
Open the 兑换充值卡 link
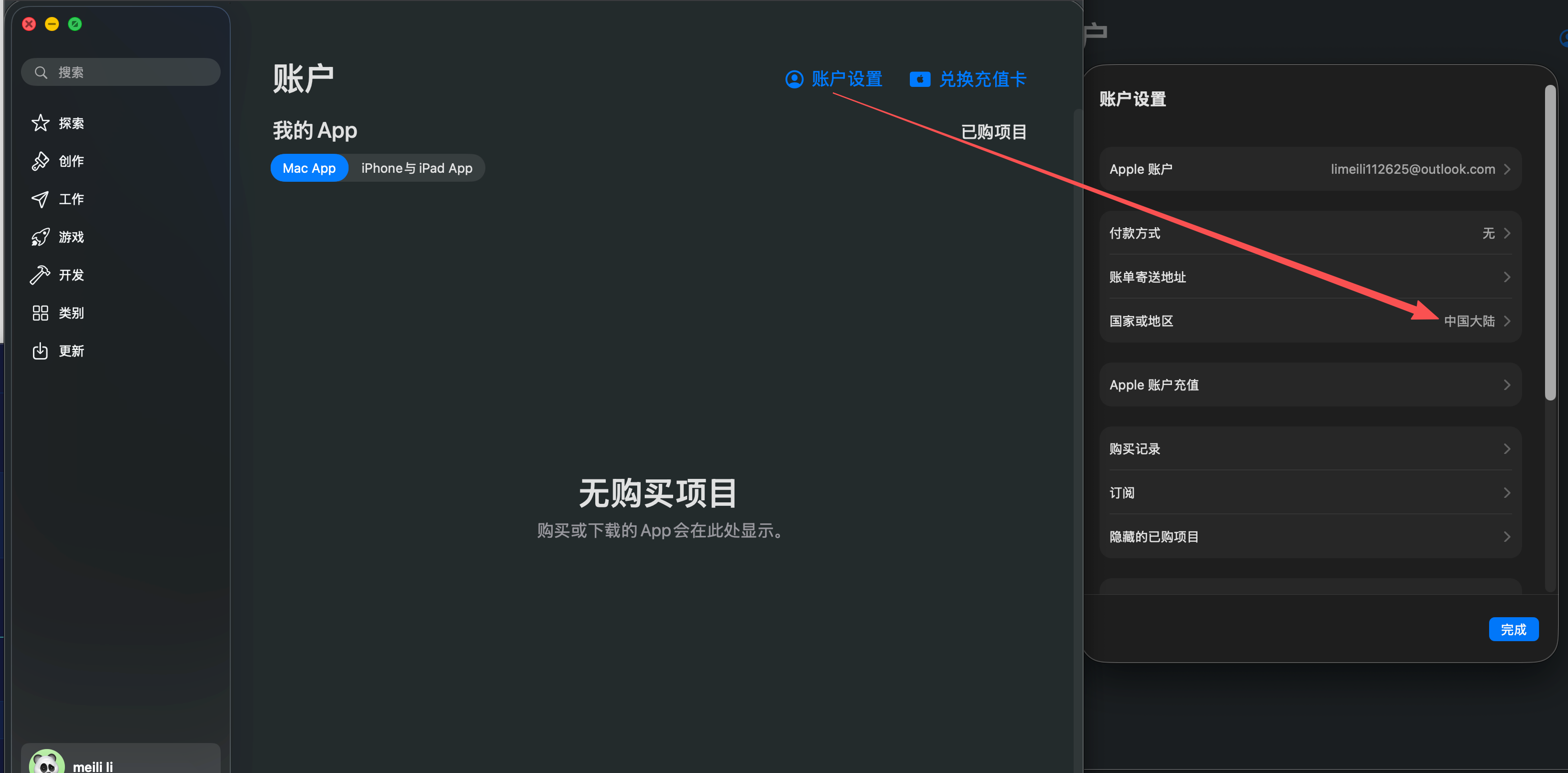[x=982, y=79]
